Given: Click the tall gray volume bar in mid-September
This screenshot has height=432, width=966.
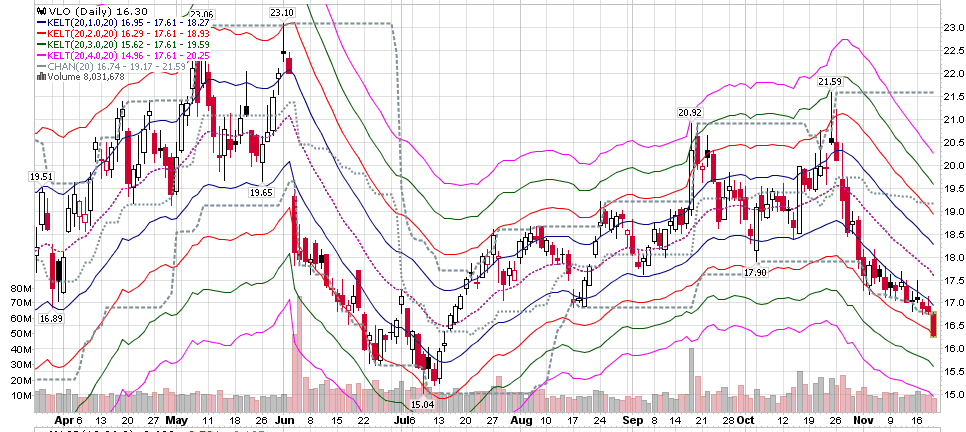Looking at the screenshot, I should click(691, 380).
